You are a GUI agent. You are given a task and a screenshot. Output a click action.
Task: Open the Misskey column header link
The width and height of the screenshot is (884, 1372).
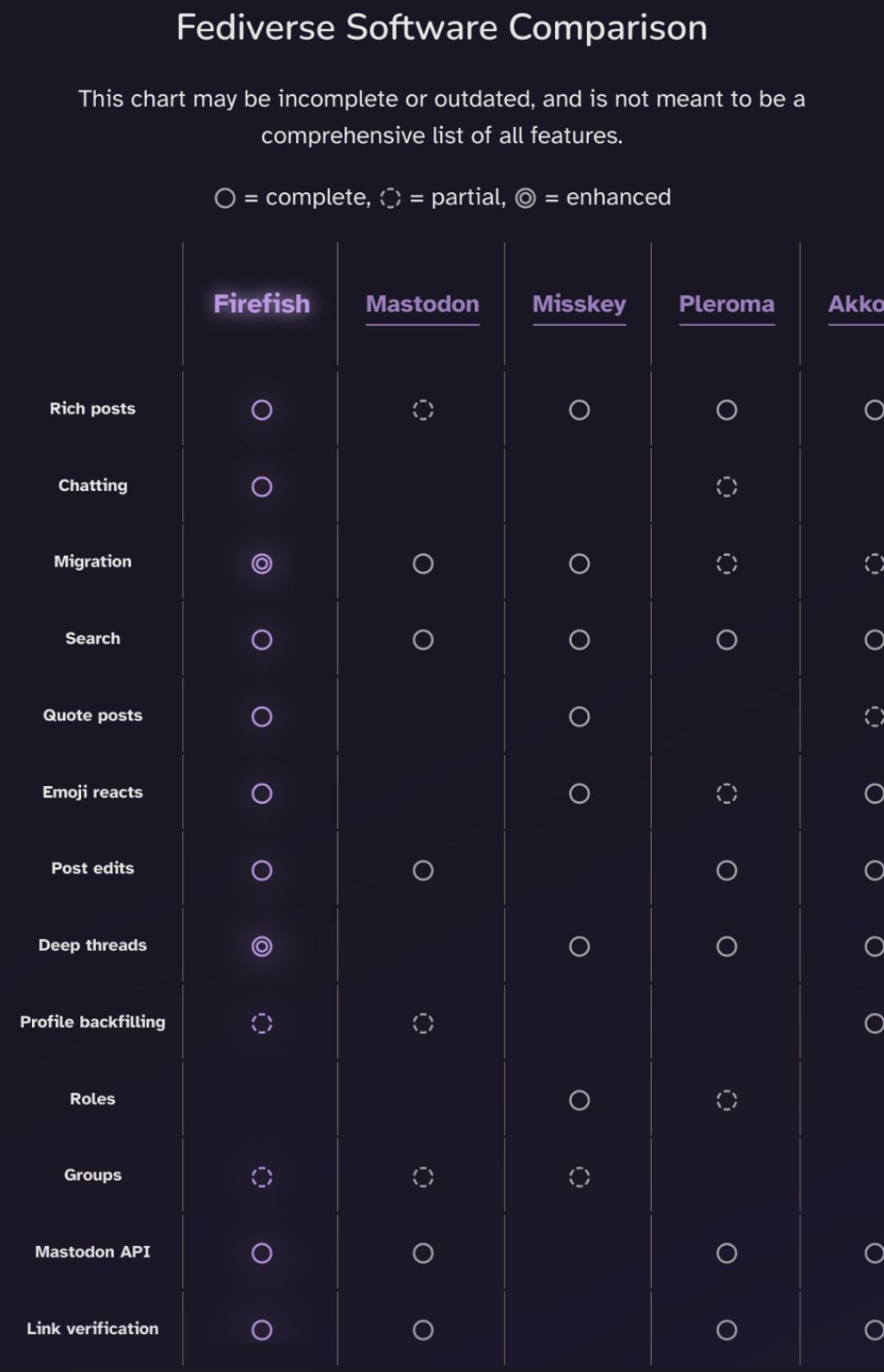tap(579, 304)
